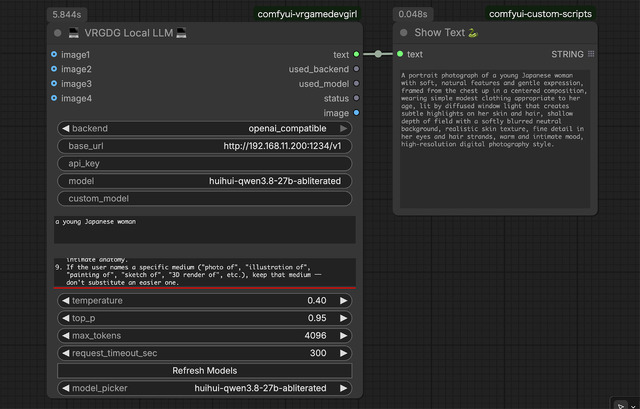Click the request_timeout_sec value 300
The height and width of the screenshot is (409, 640).
[318, 353]
